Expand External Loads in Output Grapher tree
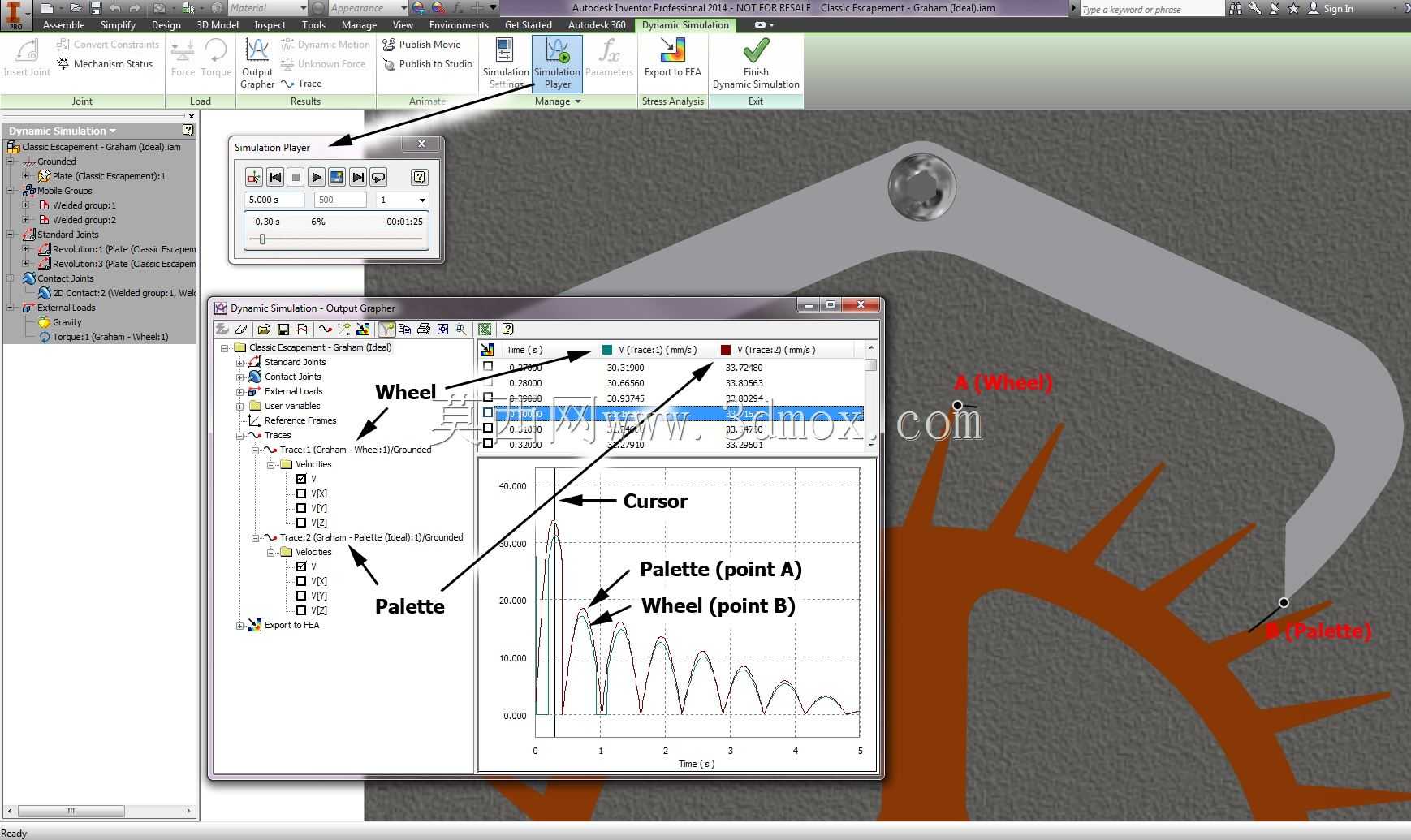This screenshot has width=1411, height=840. coord(240,391)
